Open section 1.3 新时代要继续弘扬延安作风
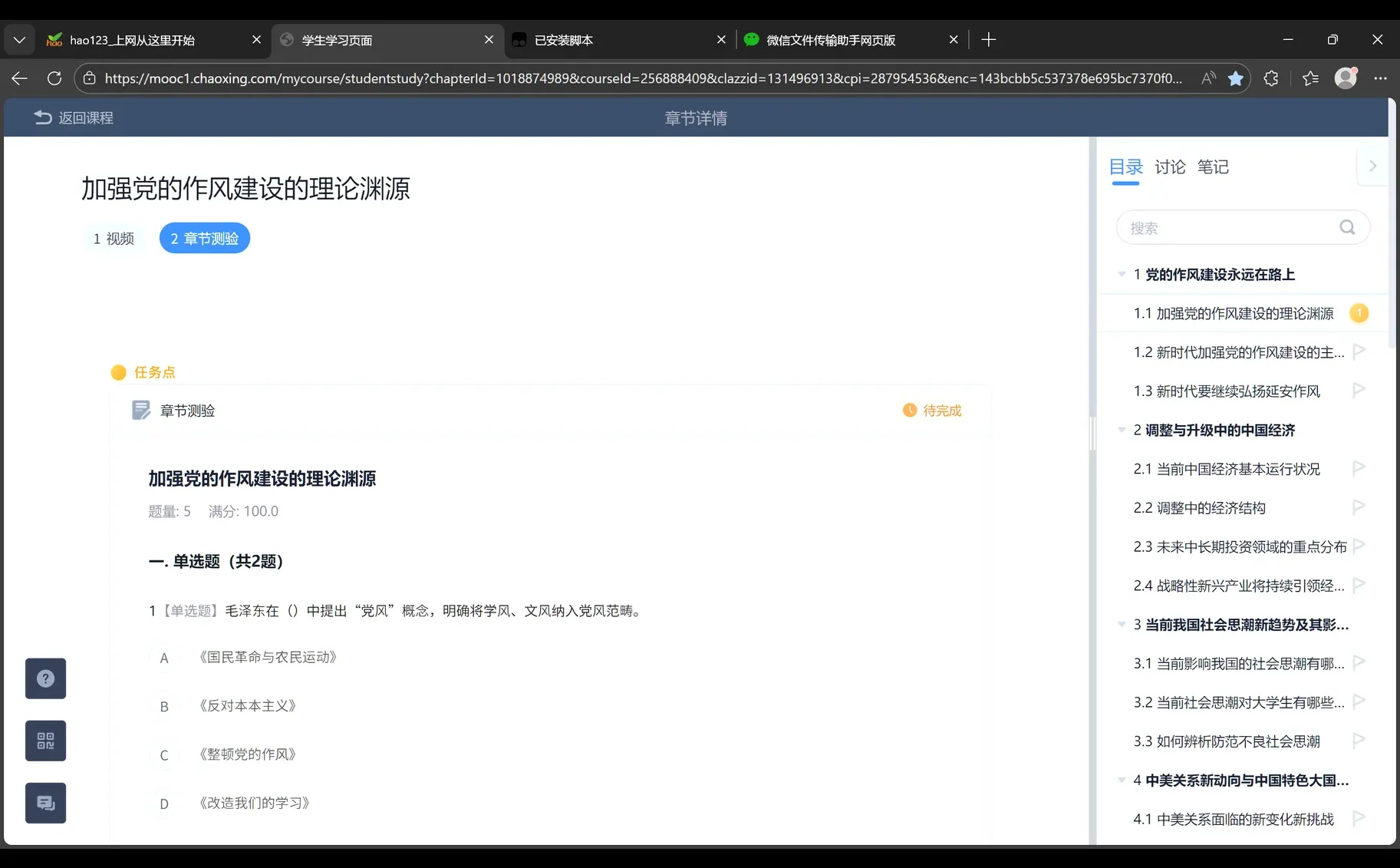1400x868 pixels. pyautogui.click(x=1227, y=391)
